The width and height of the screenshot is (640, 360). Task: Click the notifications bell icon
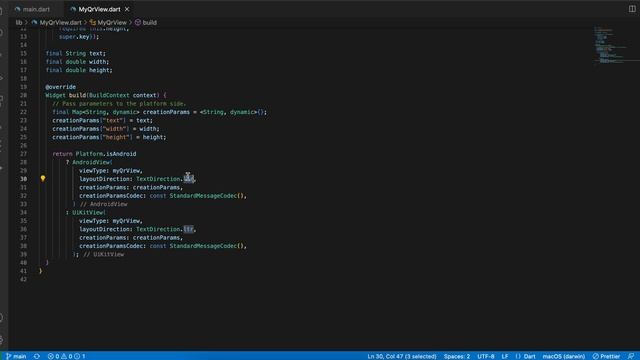pos(631,356)
